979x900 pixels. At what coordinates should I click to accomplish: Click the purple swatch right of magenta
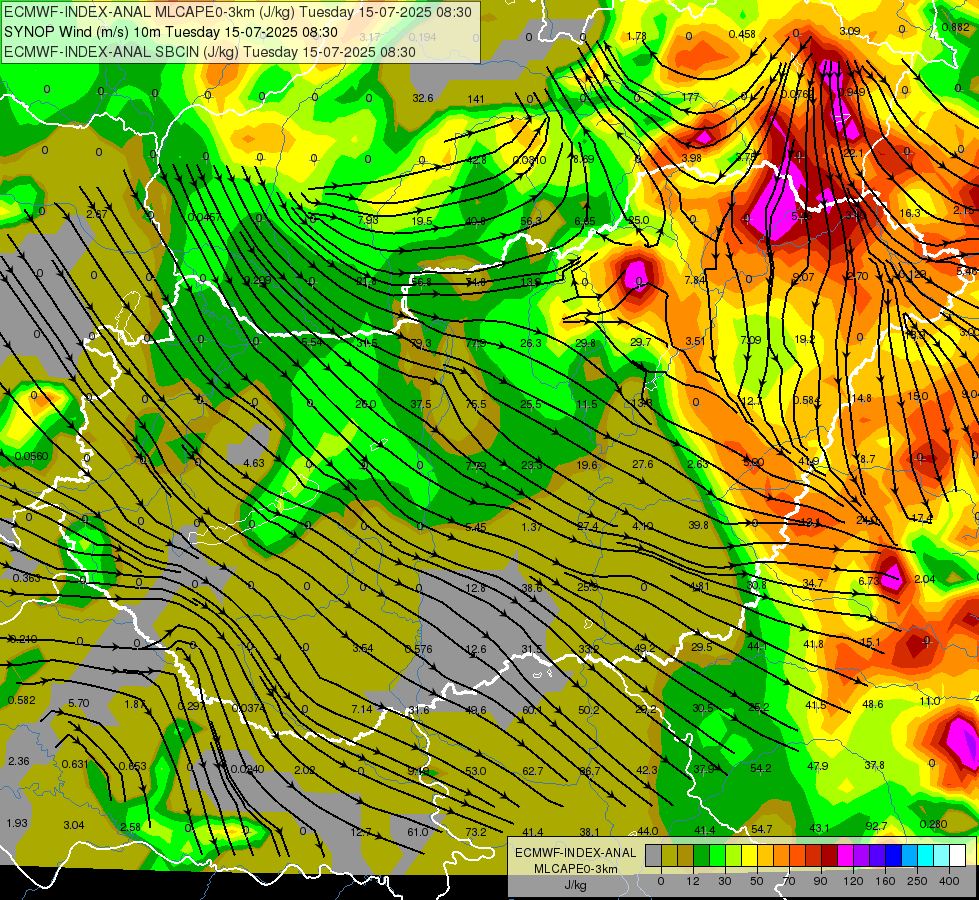(862, 855)
